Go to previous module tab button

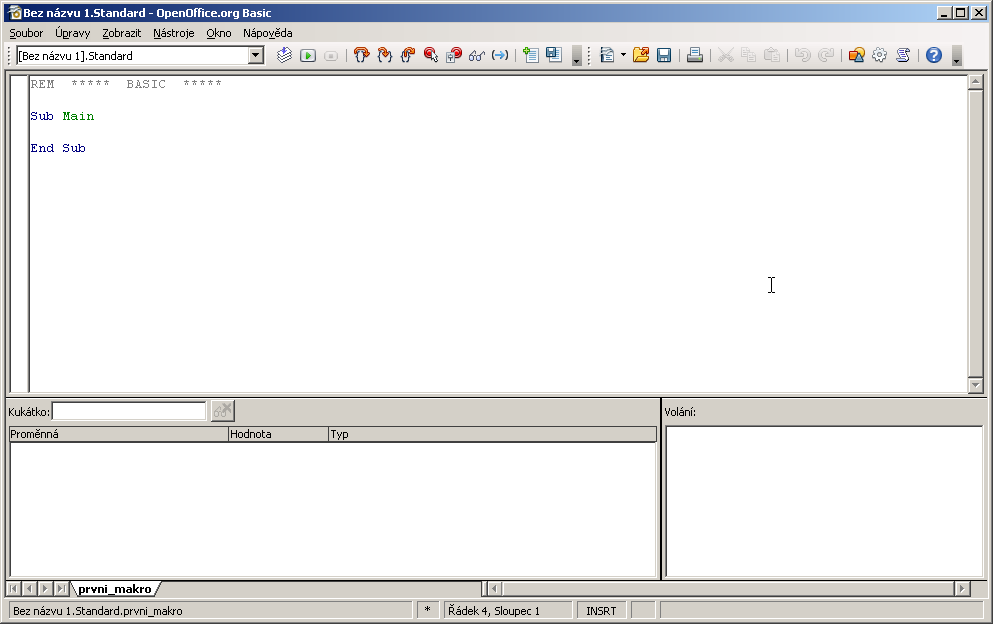tap(29, 589)
